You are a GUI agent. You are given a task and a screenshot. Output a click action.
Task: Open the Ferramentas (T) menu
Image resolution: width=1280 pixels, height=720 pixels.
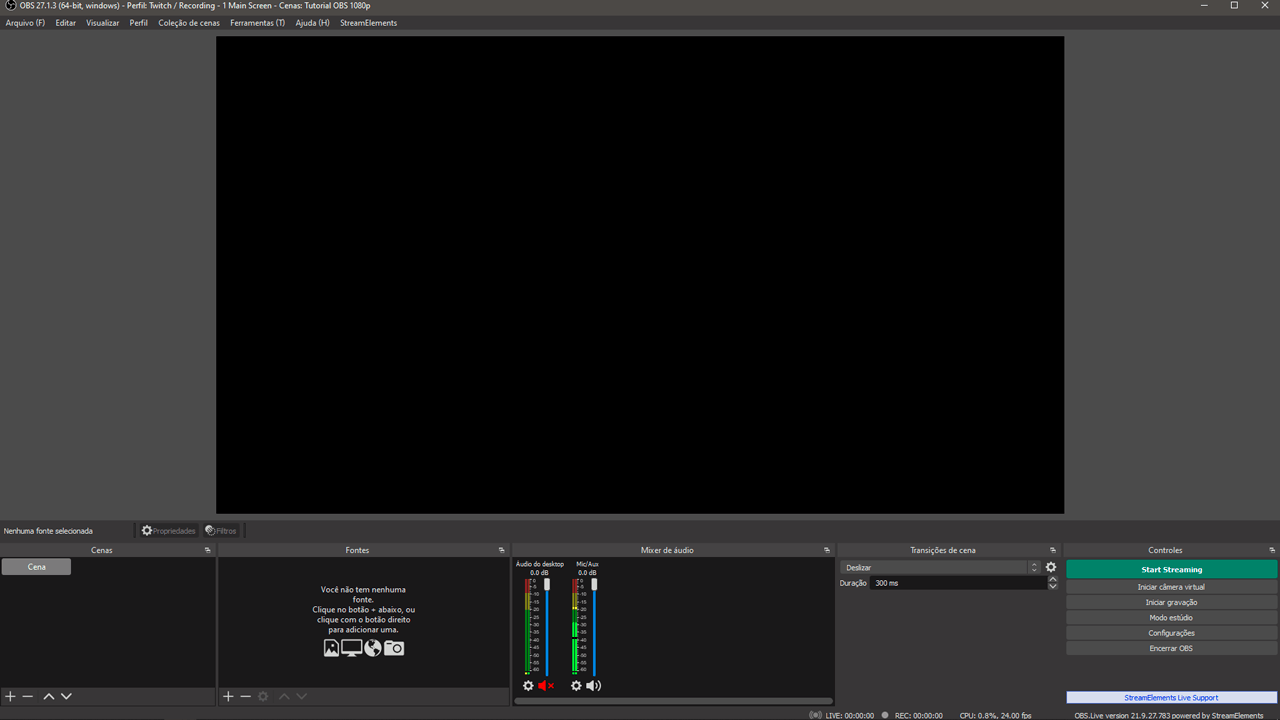tap(258, 23)
